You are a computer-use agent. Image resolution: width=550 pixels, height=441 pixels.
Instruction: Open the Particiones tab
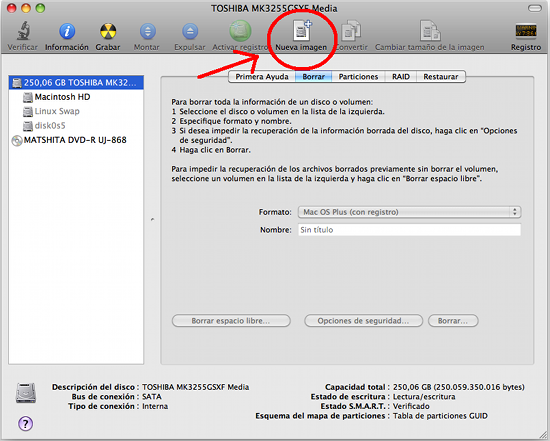click(x=358, y=76)
